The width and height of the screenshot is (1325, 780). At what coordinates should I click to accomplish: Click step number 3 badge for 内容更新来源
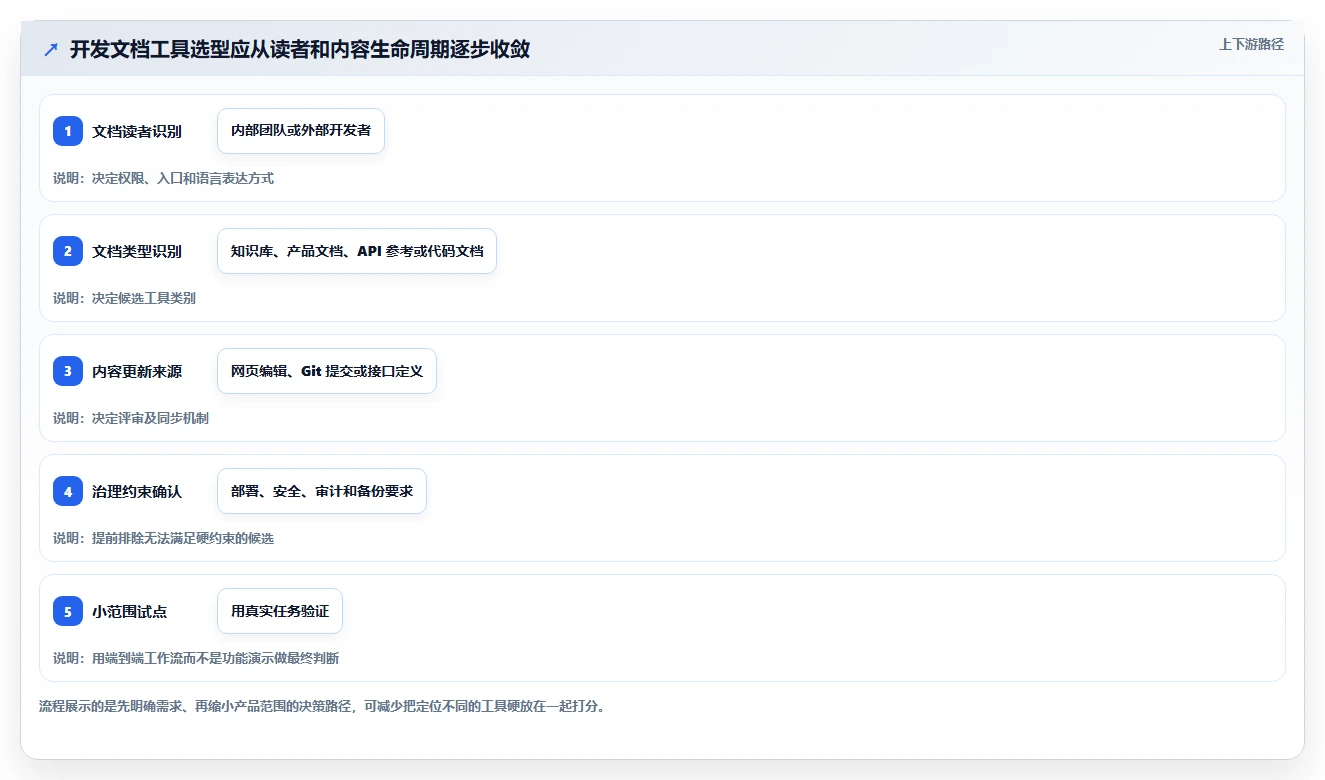point(68,371)
